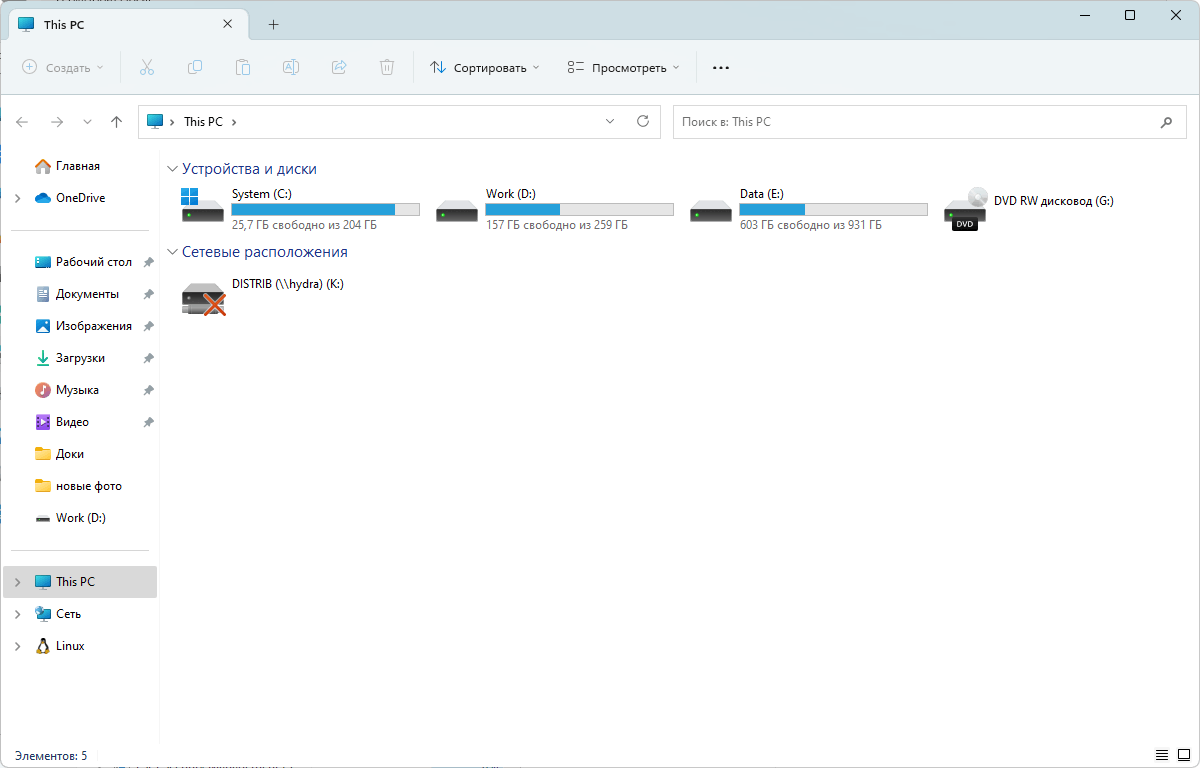The height and width of the screenshot is (768, 1200).
Task: Click the text 603 ГБ свободно из 931 ГБ
Action: [811, 226]
